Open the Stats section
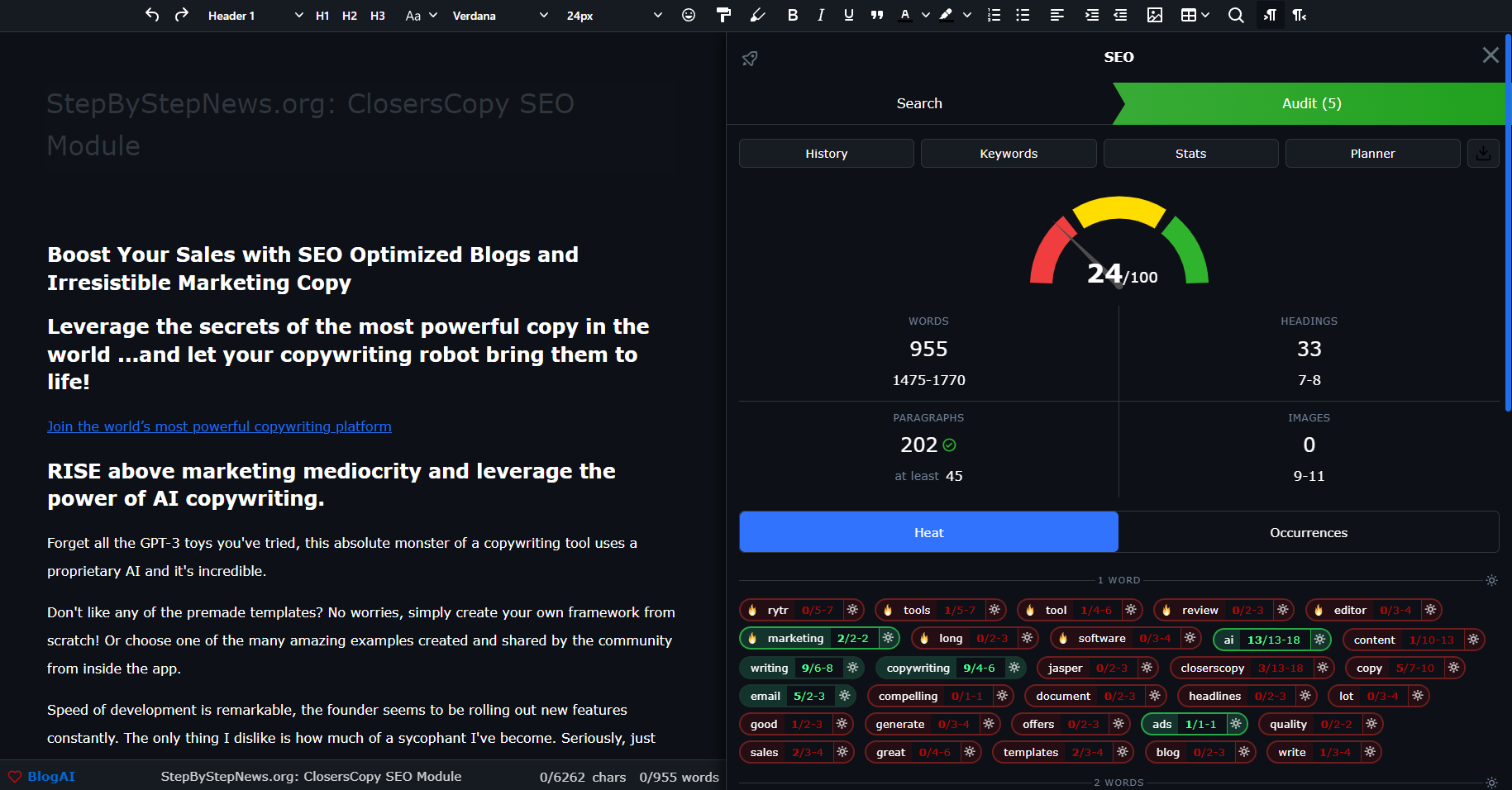This screenshot has height=790, width=1512. pos(1190,154)
